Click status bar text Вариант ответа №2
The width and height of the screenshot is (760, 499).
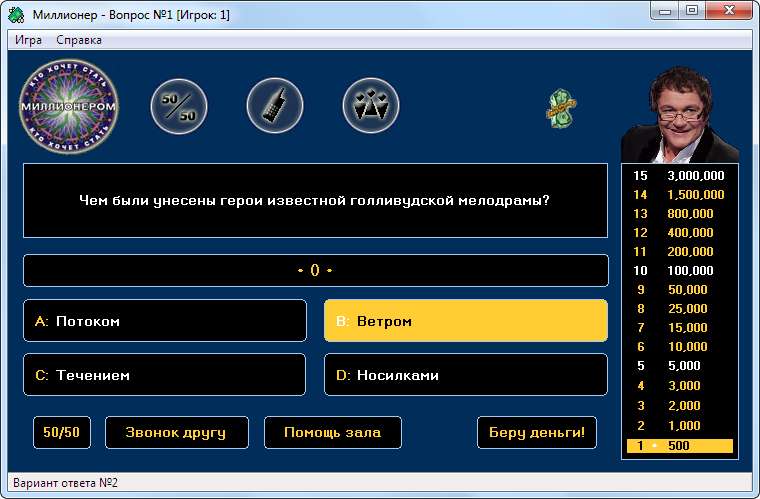[65, 483]
